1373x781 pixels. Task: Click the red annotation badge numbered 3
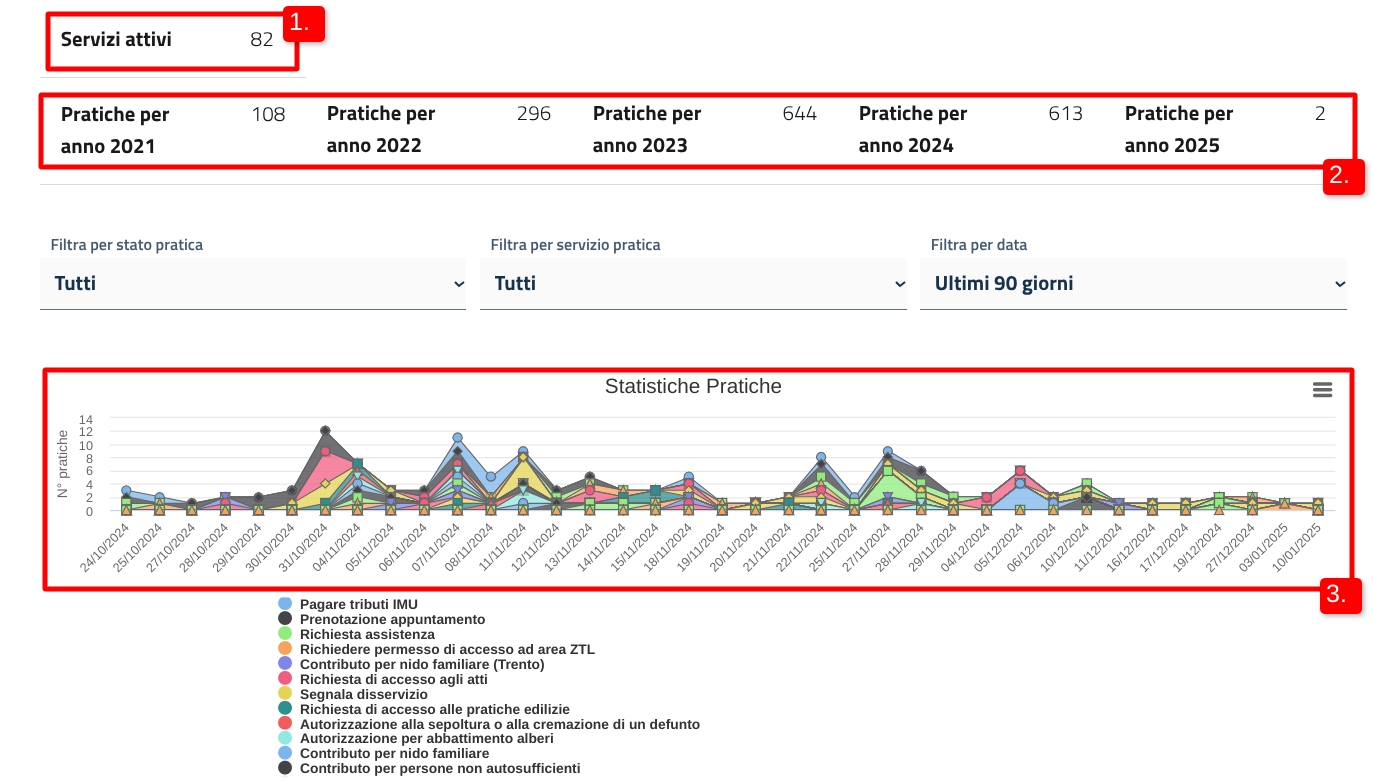(1340, 595)
